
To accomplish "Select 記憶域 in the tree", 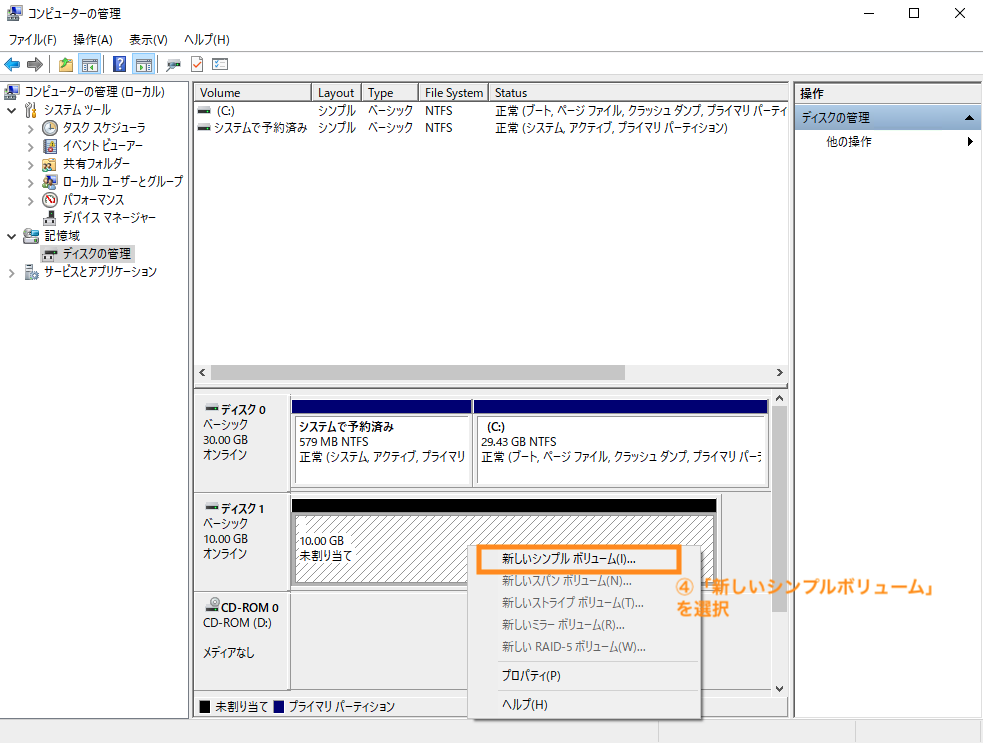I will [x=62, y=236].
